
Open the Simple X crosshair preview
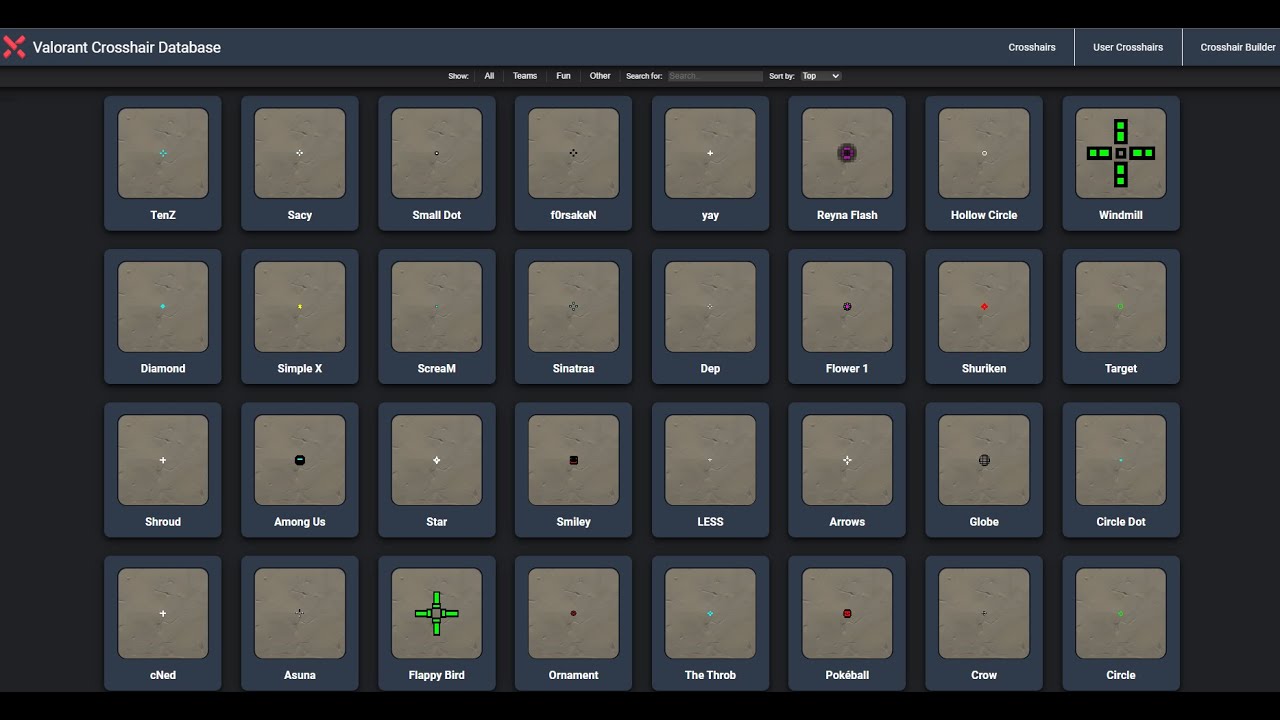point(300,306)
